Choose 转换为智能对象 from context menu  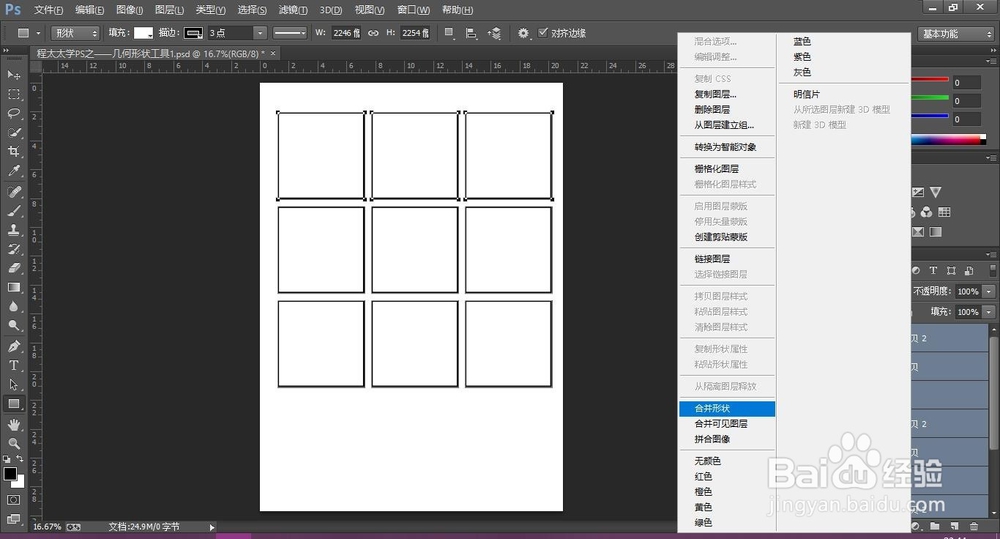point(727,147)
